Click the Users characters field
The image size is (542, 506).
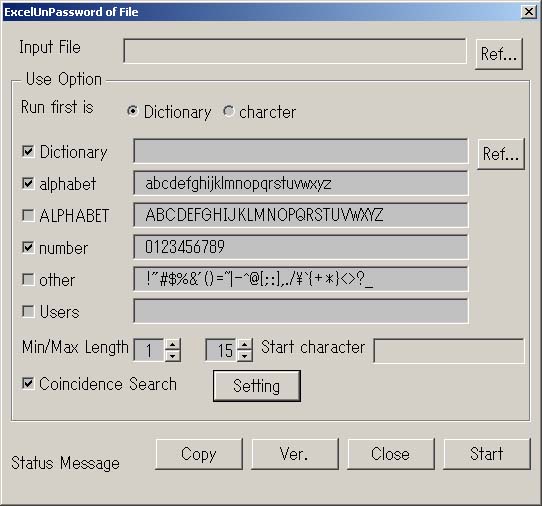coord(301,311)
